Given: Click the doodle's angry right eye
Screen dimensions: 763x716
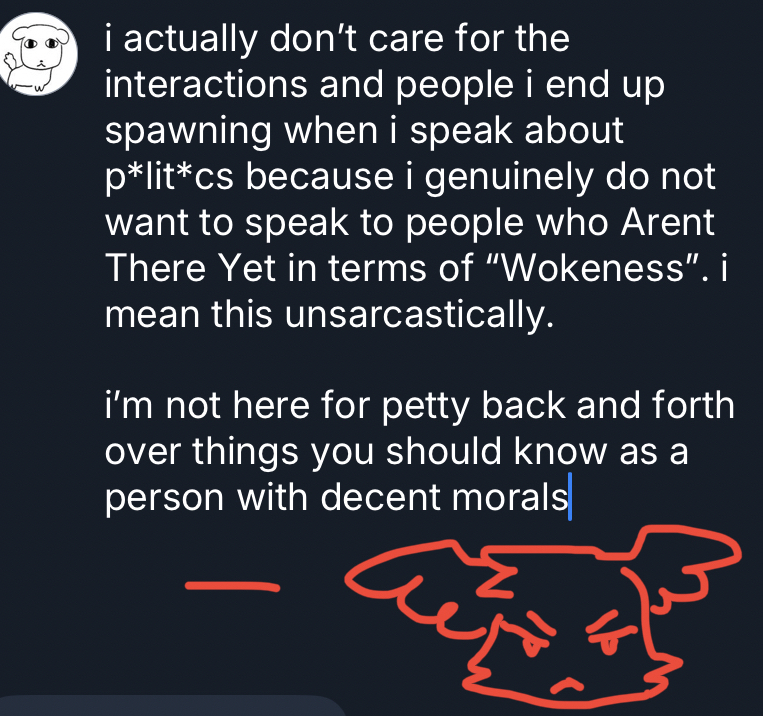Looking at the screenshot, I should coord(607,633).
